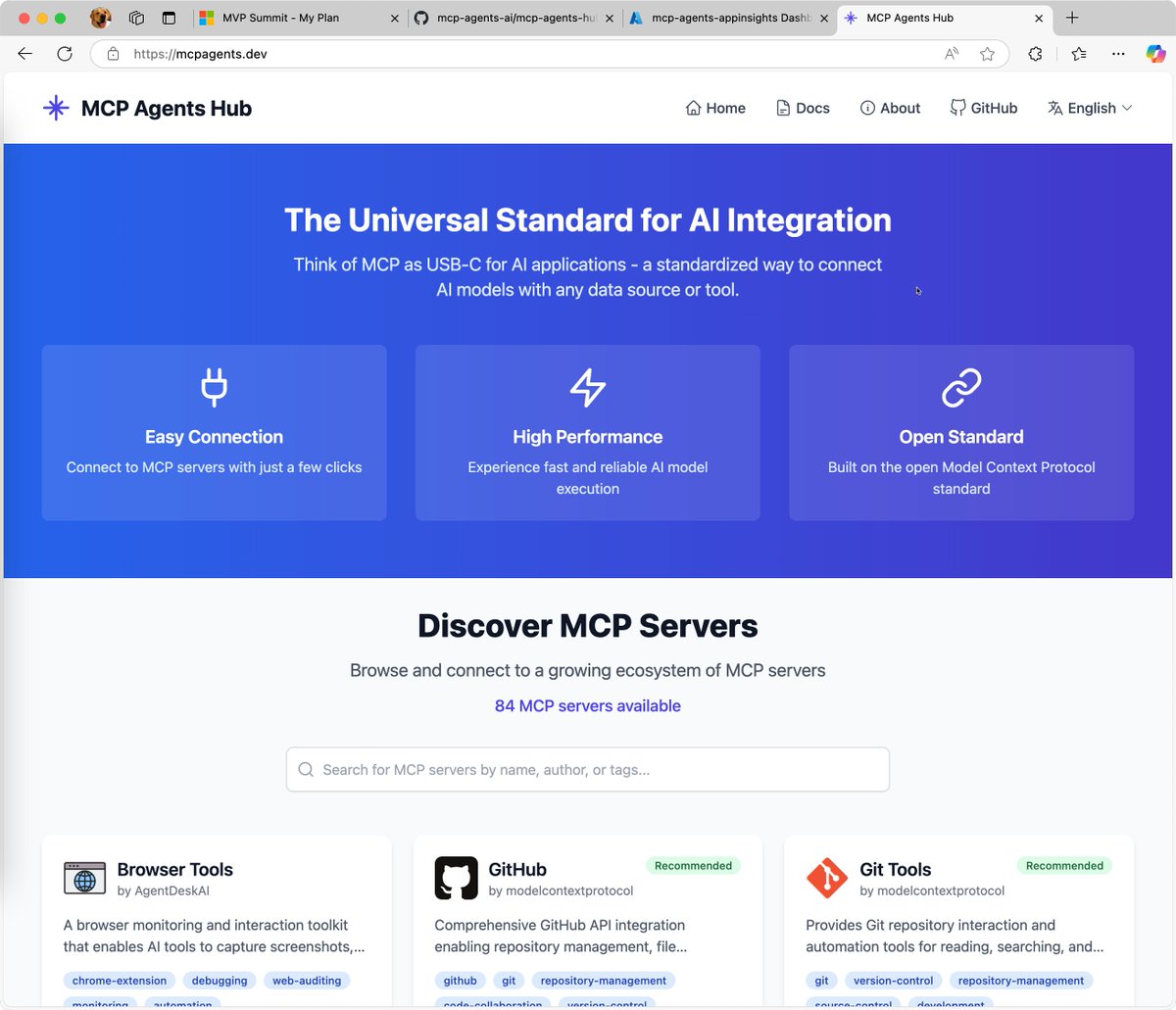Open the GitHub link in navbar
The width and height of the screenshot is (1176, 1010).
click(984, 108)
